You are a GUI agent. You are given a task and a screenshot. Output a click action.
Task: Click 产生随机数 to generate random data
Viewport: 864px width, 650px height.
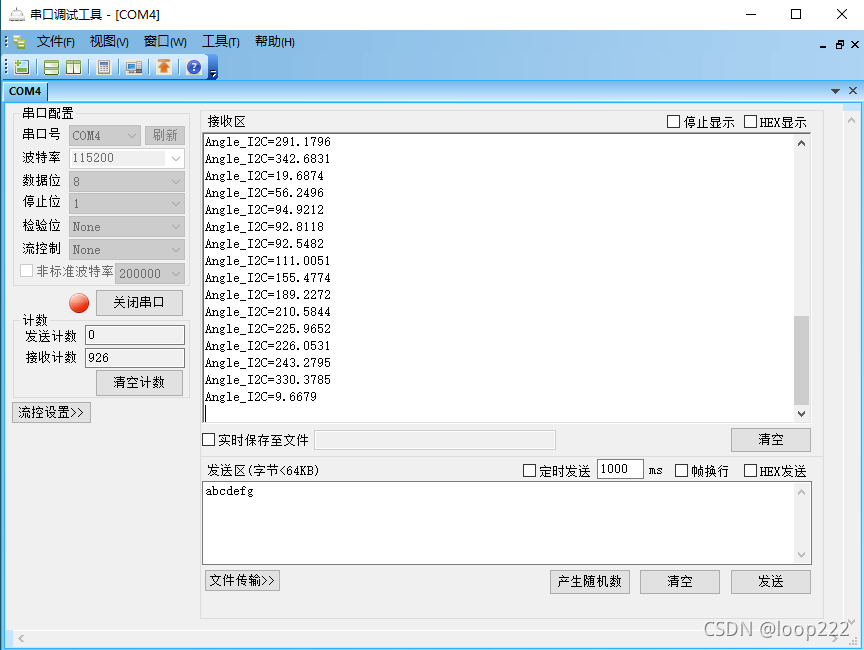click(x=589, y=581)
